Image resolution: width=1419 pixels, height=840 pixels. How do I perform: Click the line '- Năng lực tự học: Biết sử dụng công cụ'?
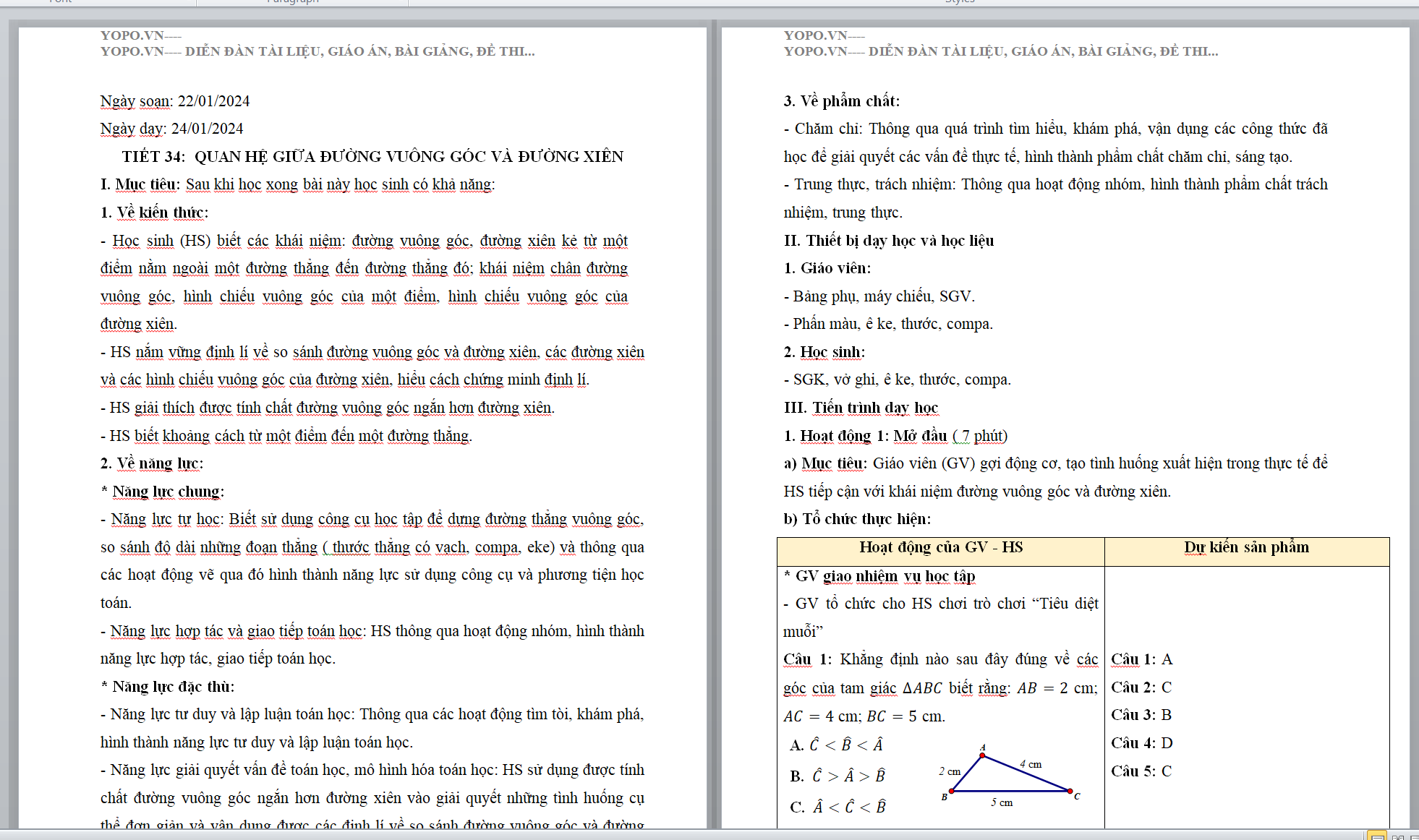(x=372, y=519)
